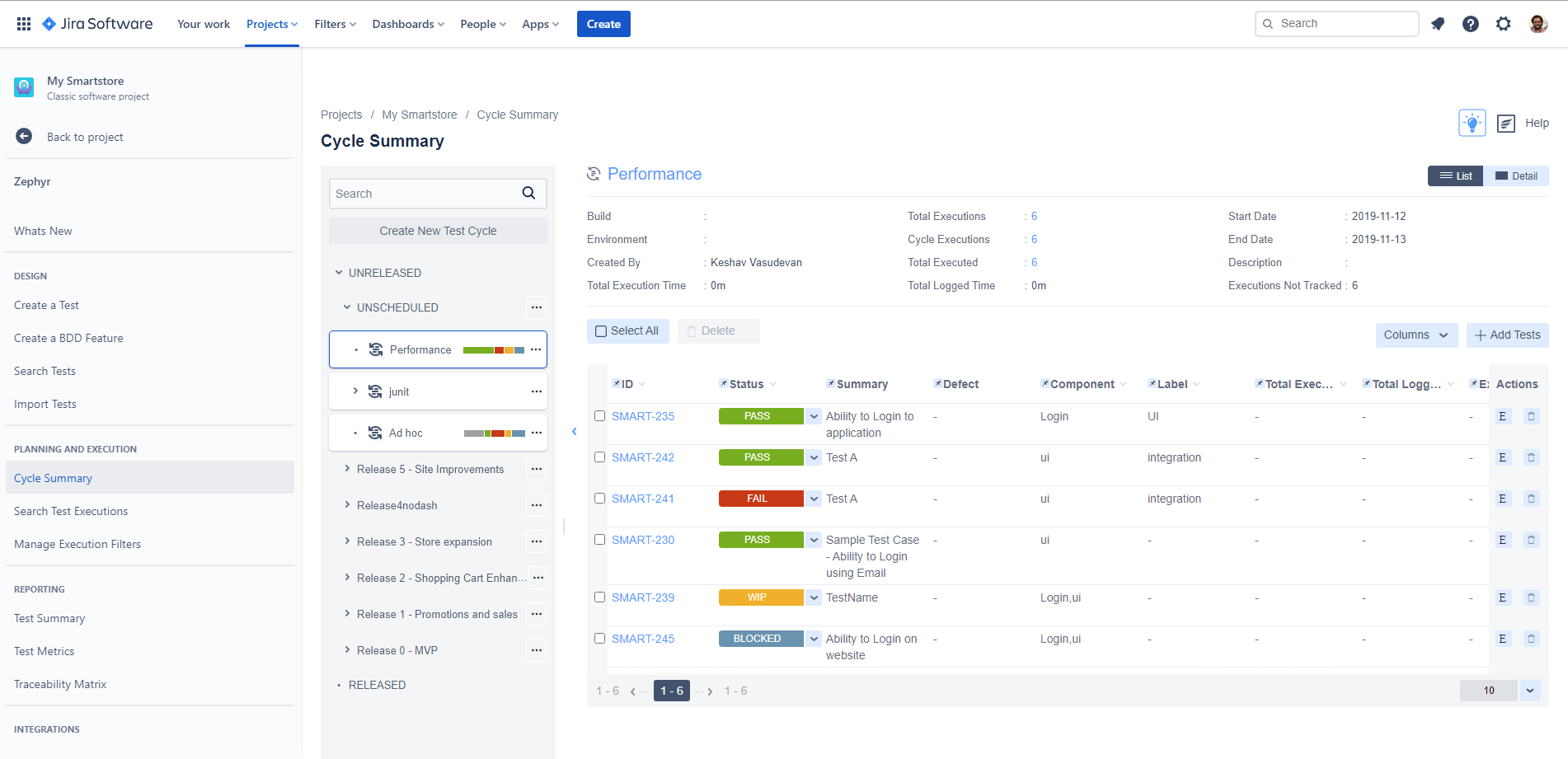Open the page size dropdown showing 10
Image resolution: width=1568 pixels, height=759 pixels.
(1530, 691)
